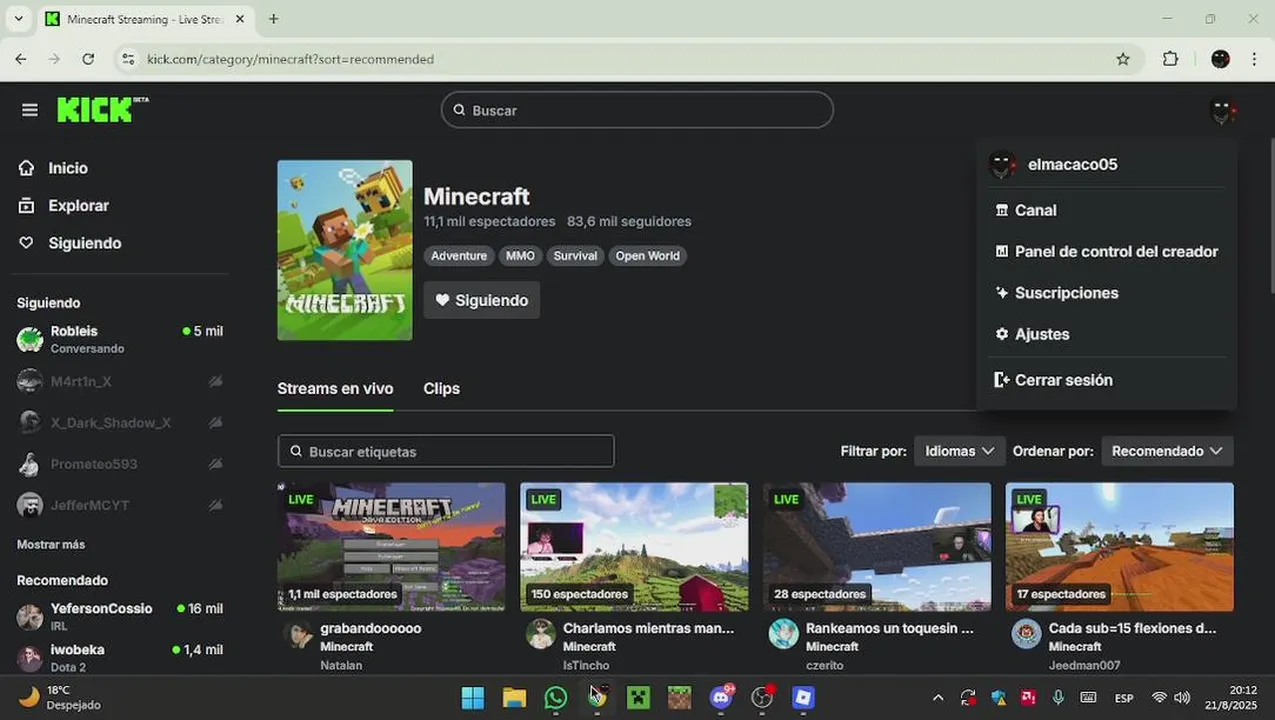Open the Minecraft category cover image
The width and height of the screenshot is (1275, 720).
[x=345, y=250]
